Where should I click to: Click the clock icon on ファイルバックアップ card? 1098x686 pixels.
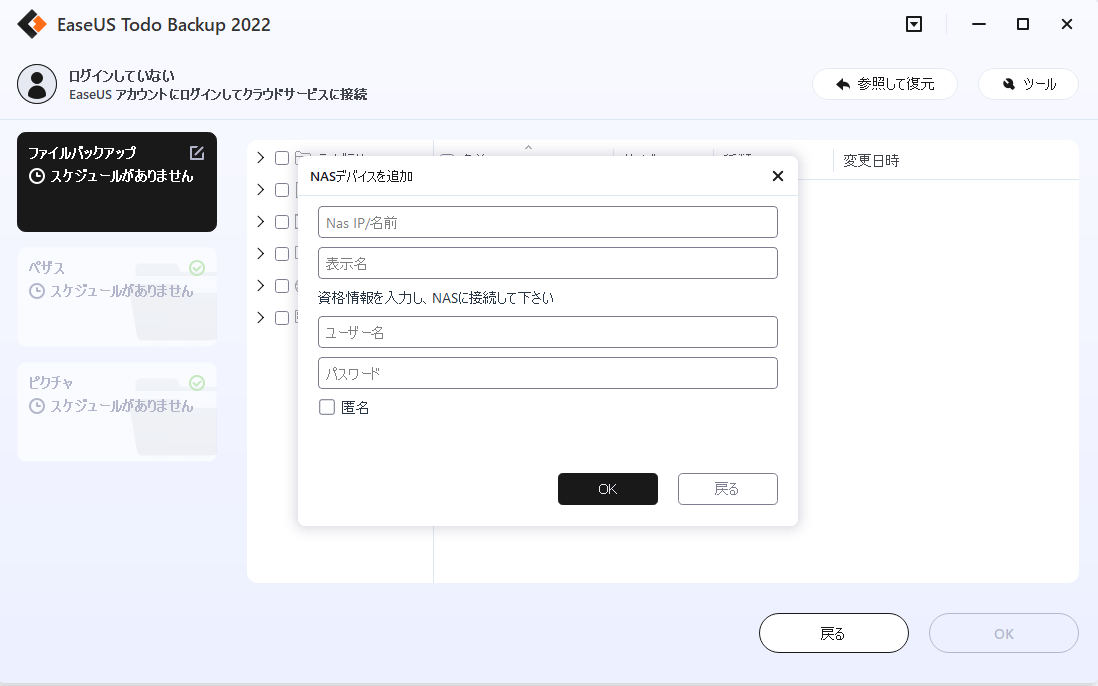point(37,176)
